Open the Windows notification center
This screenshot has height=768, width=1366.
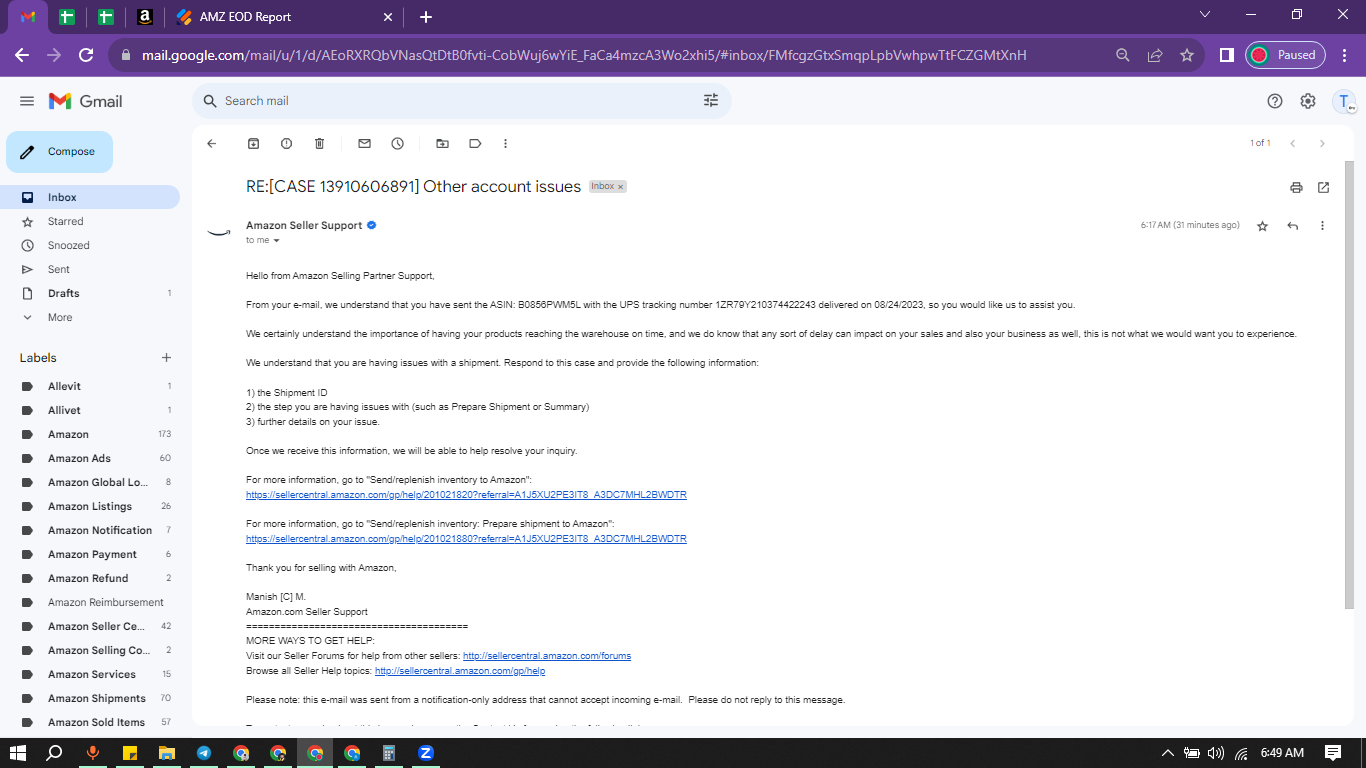pos(1333,753)
